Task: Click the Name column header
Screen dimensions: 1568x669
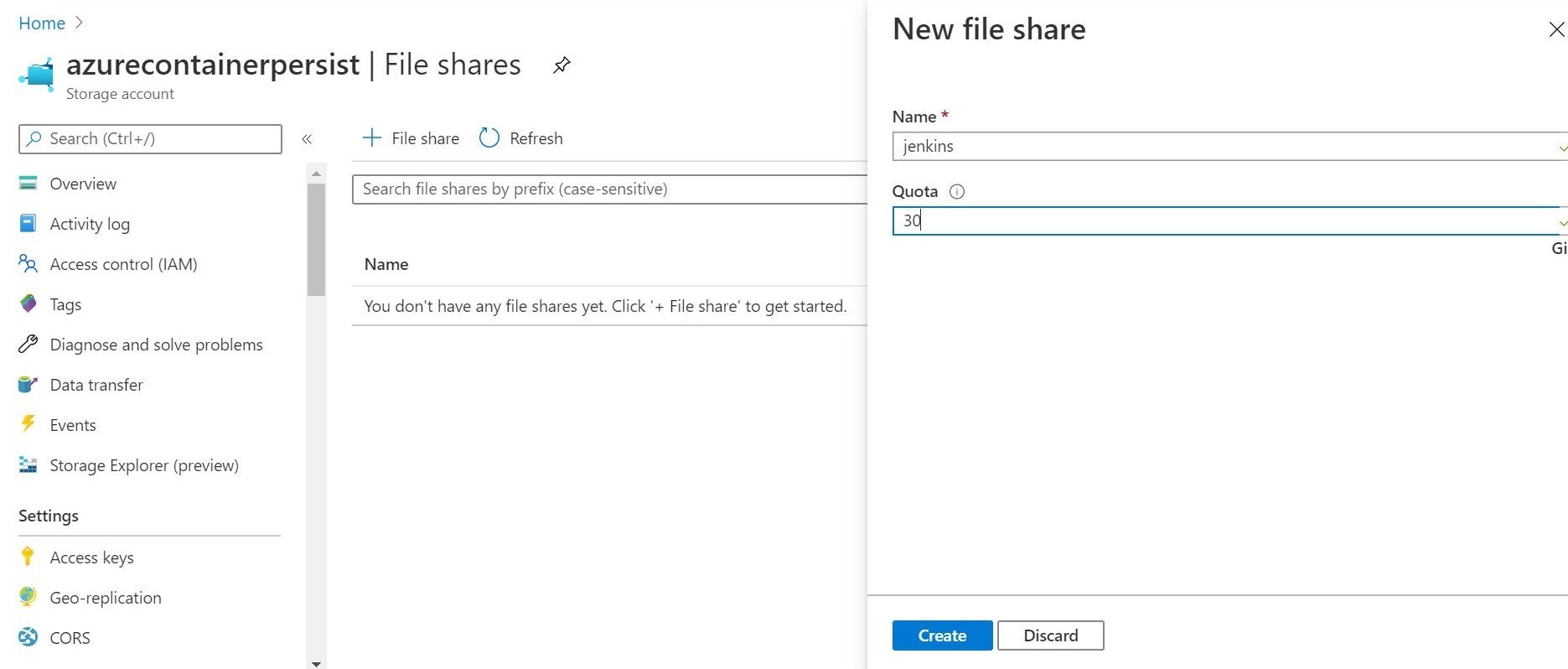Action: (x=386, y=264)
